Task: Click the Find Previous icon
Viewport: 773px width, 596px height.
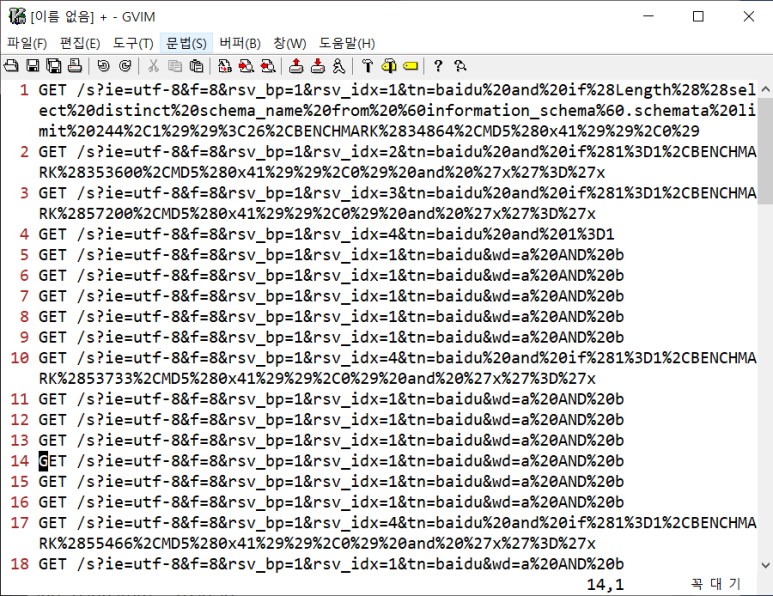Action: click(268, 66)
